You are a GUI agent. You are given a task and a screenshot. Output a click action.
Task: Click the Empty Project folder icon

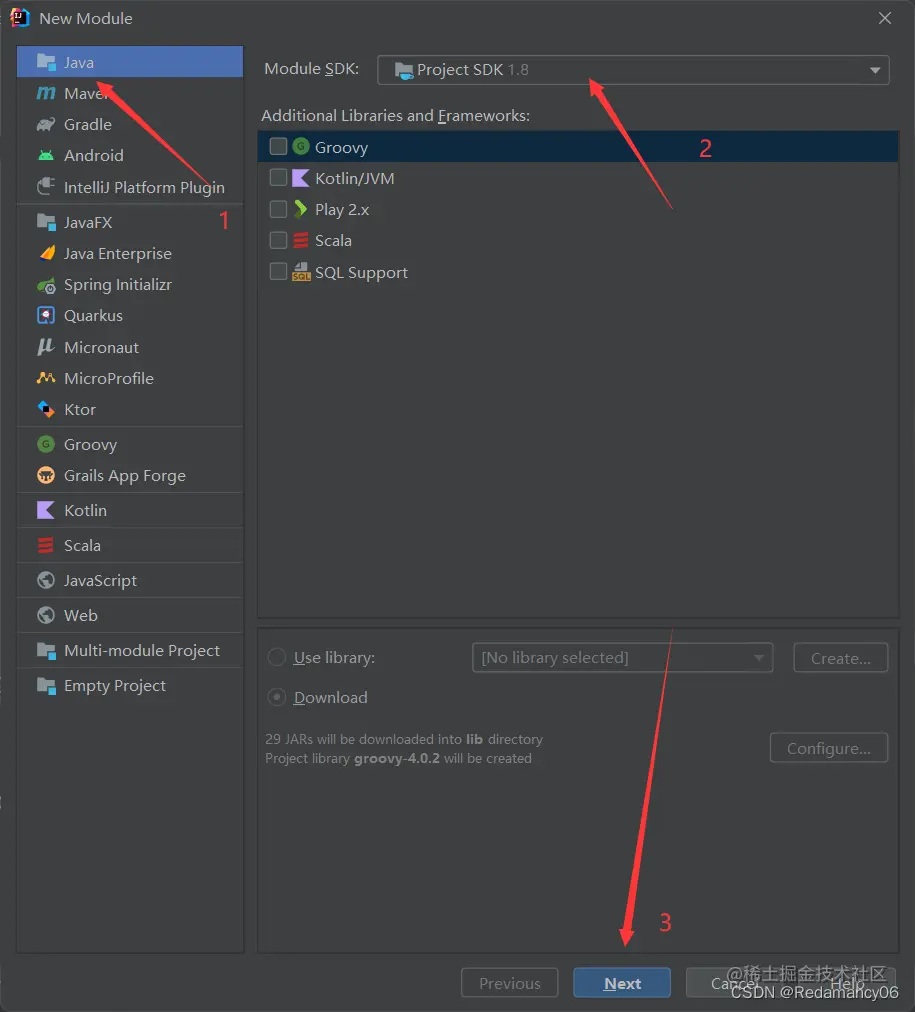tap(46, 685)
